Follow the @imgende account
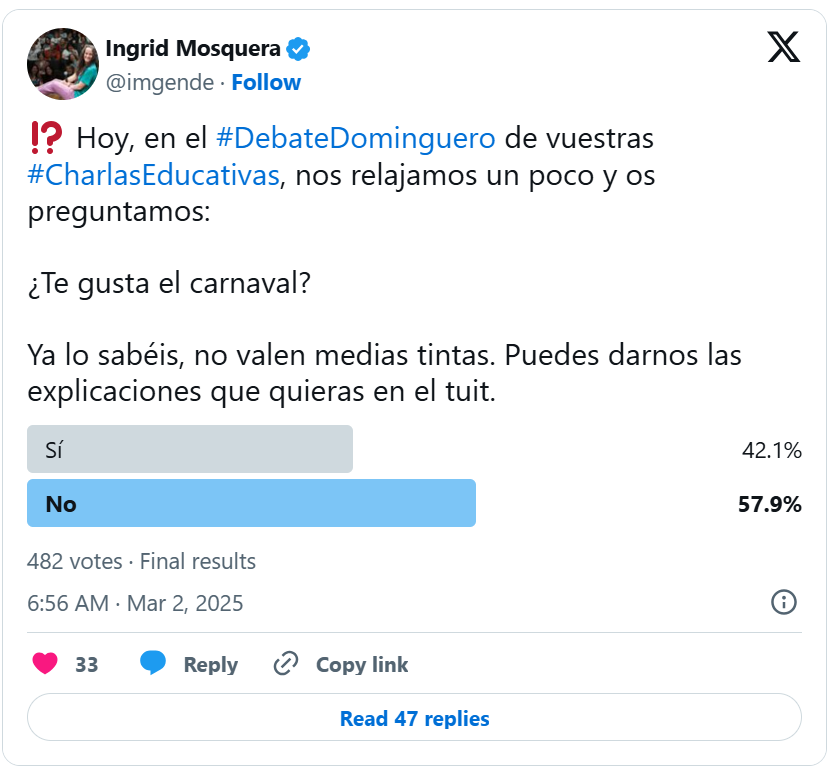 point(266,82)
